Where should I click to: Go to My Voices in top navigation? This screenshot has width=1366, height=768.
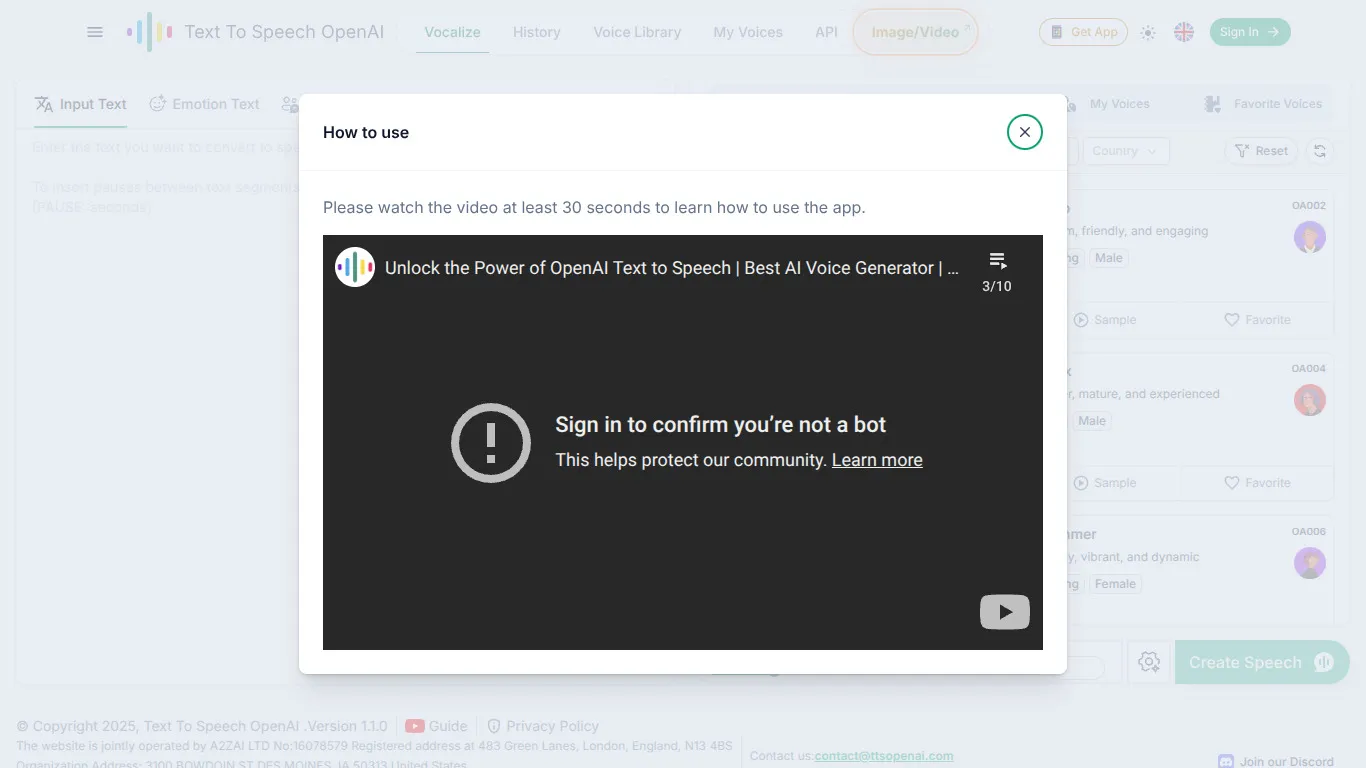pyautogui.click(x=748, y=32)
